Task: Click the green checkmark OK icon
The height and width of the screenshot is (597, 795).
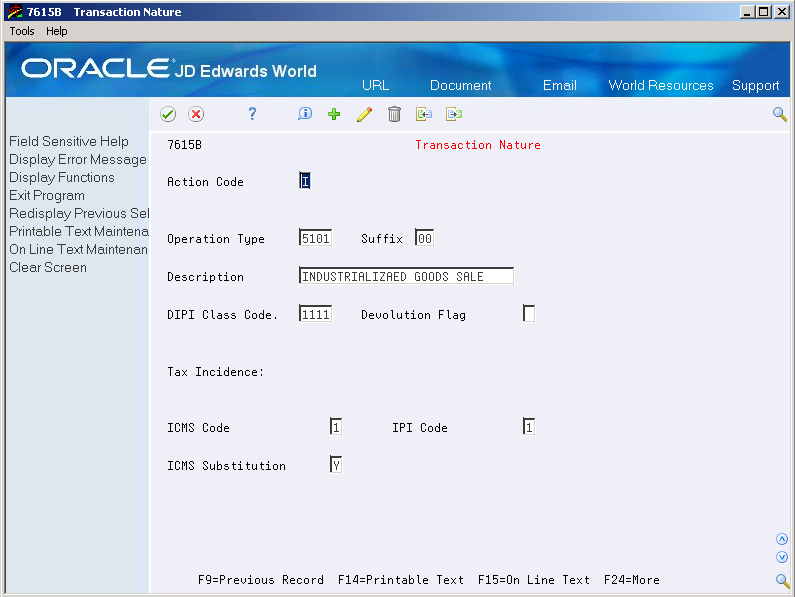Action: coord(168,114)
